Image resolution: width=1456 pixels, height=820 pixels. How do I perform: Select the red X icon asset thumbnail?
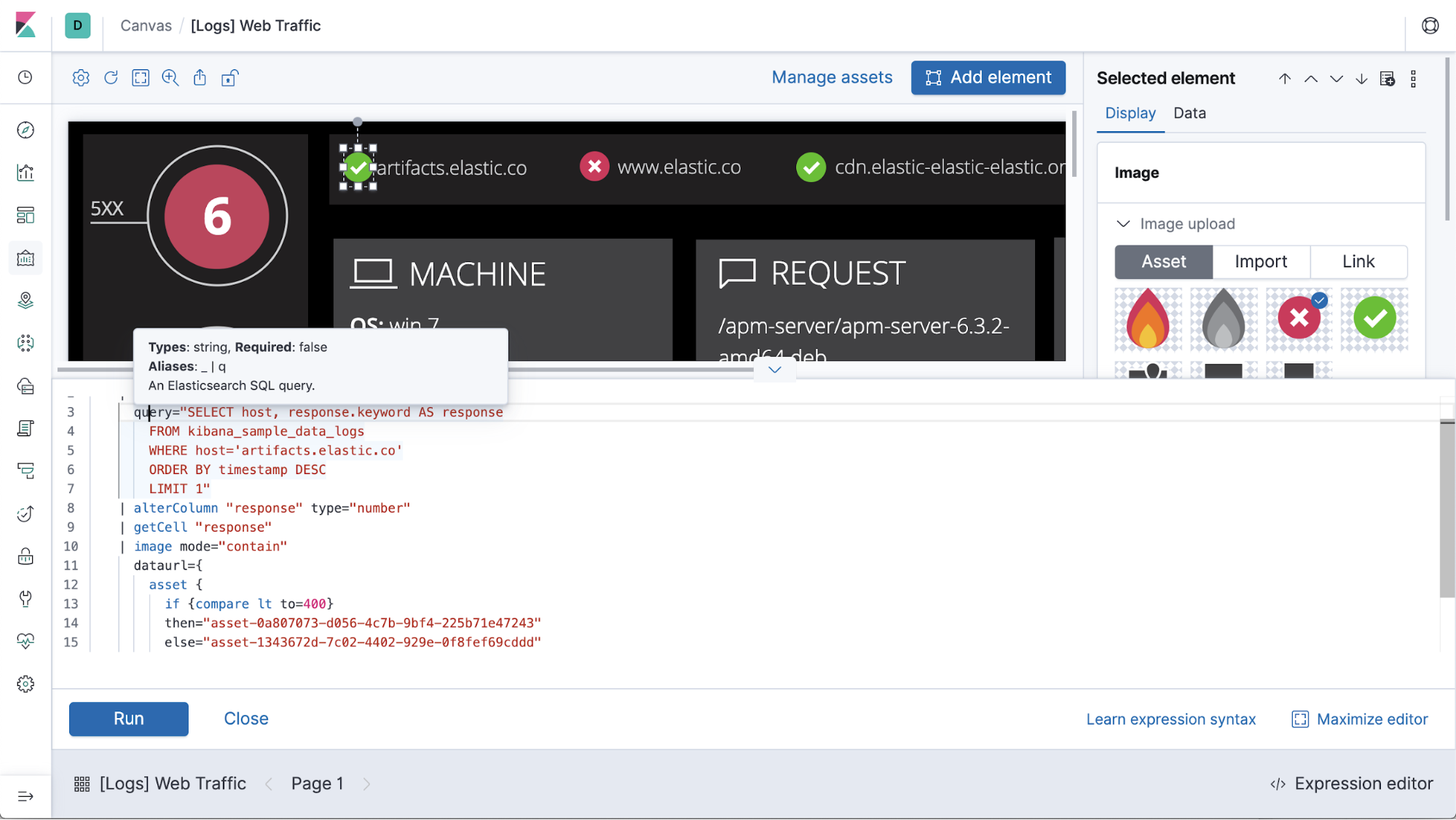tap(1297, 318)
